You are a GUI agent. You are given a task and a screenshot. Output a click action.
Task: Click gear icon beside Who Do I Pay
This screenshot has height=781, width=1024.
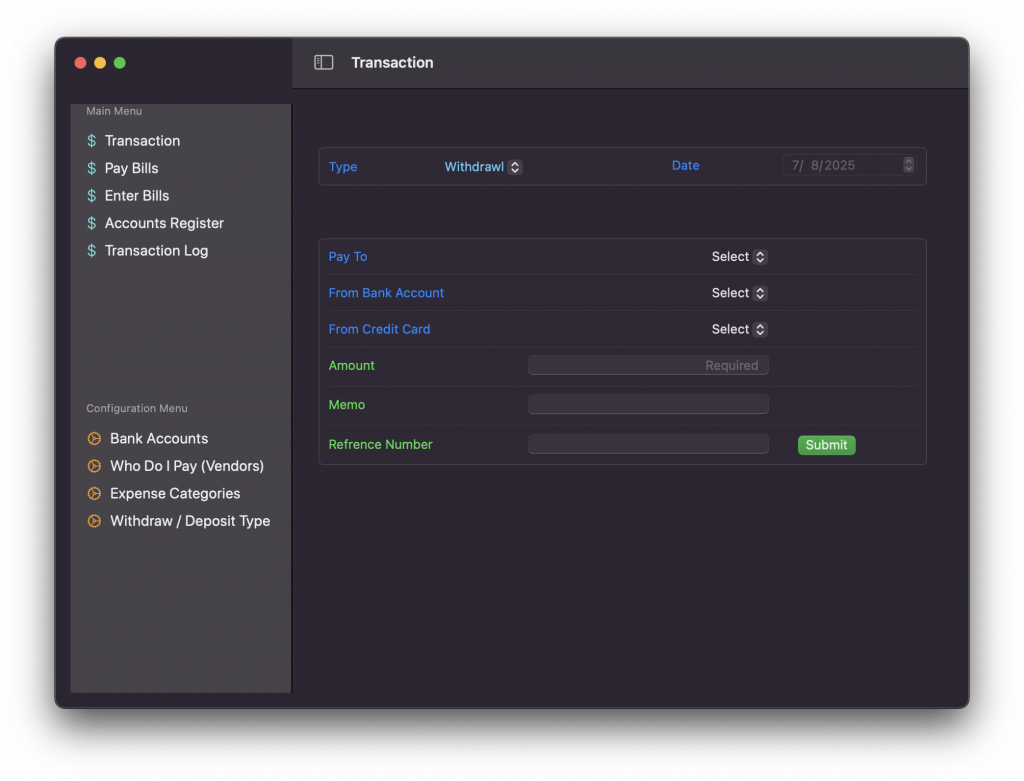click(94, 466)
